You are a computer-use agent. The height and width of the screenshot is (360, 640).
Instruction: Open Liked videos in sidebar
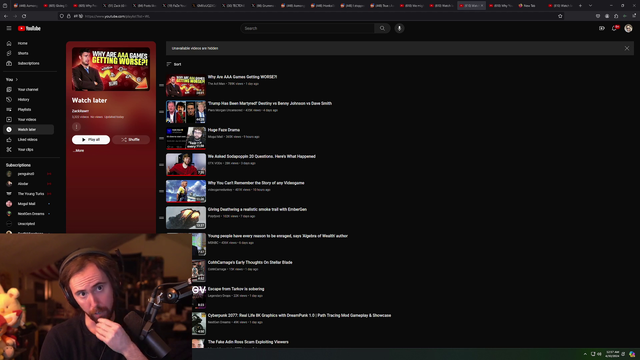(x=28, y=140)
